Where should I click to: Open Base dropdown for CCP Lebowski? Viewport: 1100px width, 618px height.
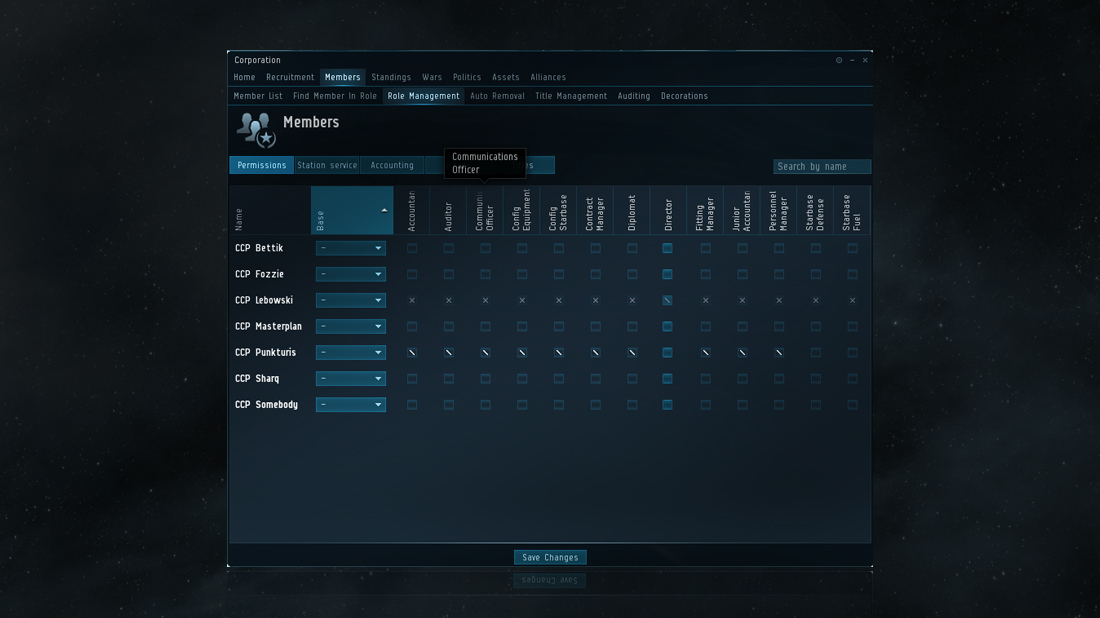(x=351, y=300)
